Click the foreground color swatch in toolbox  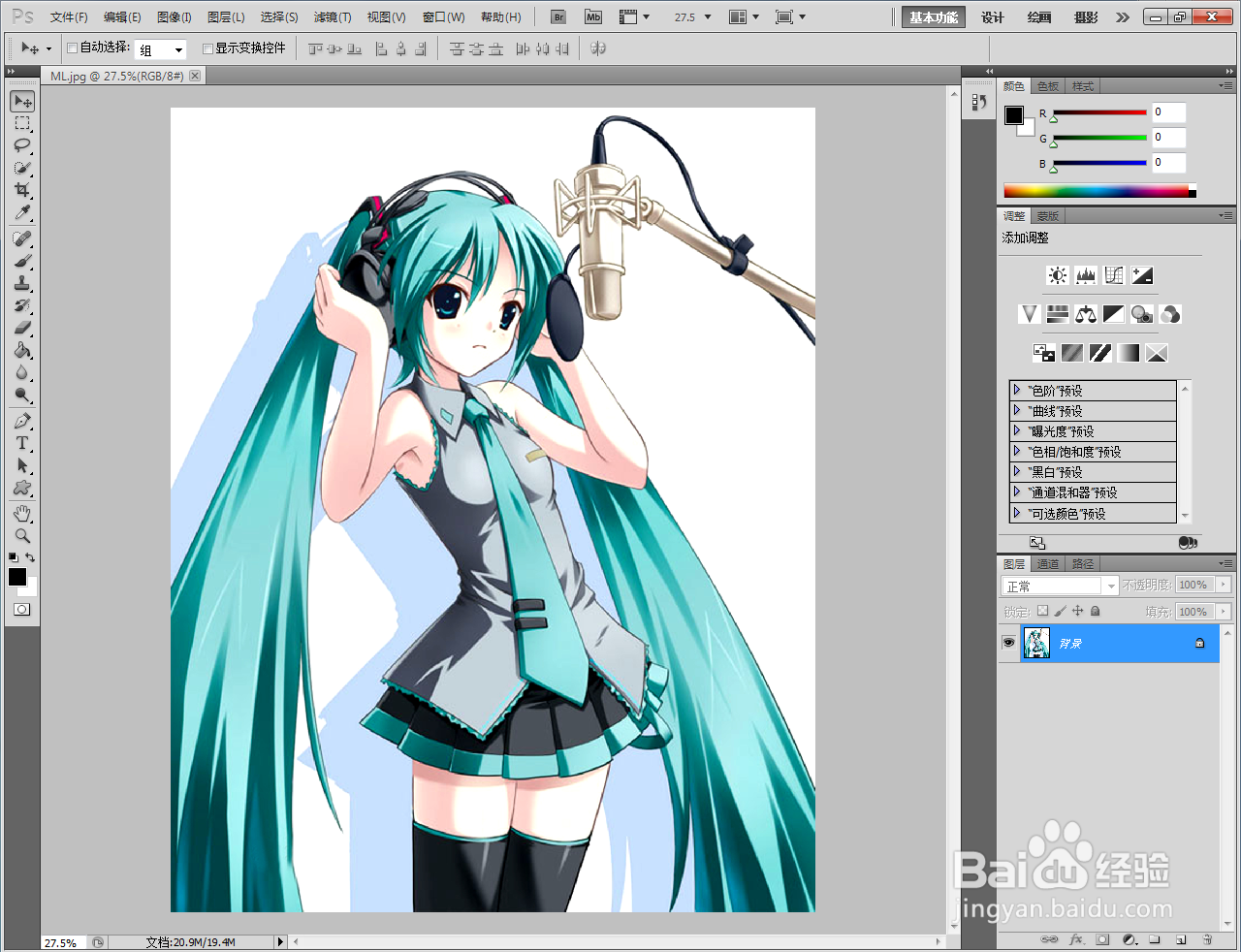point(16,577)
